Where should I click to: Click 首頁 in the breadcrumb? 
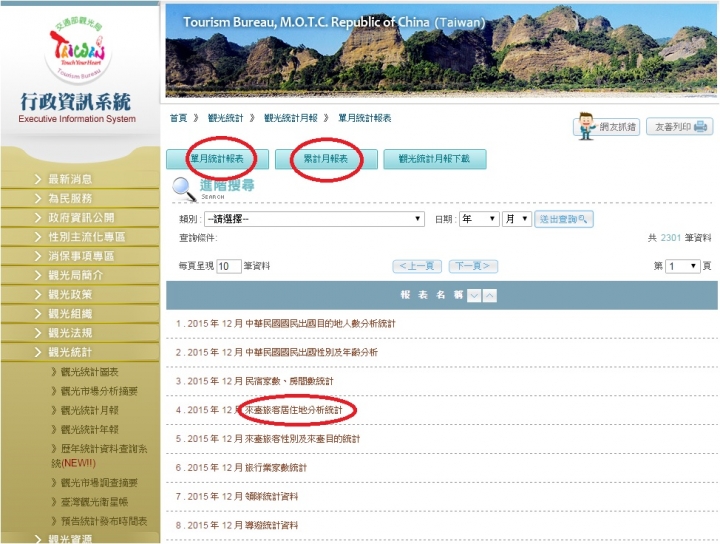click(179, 118)
